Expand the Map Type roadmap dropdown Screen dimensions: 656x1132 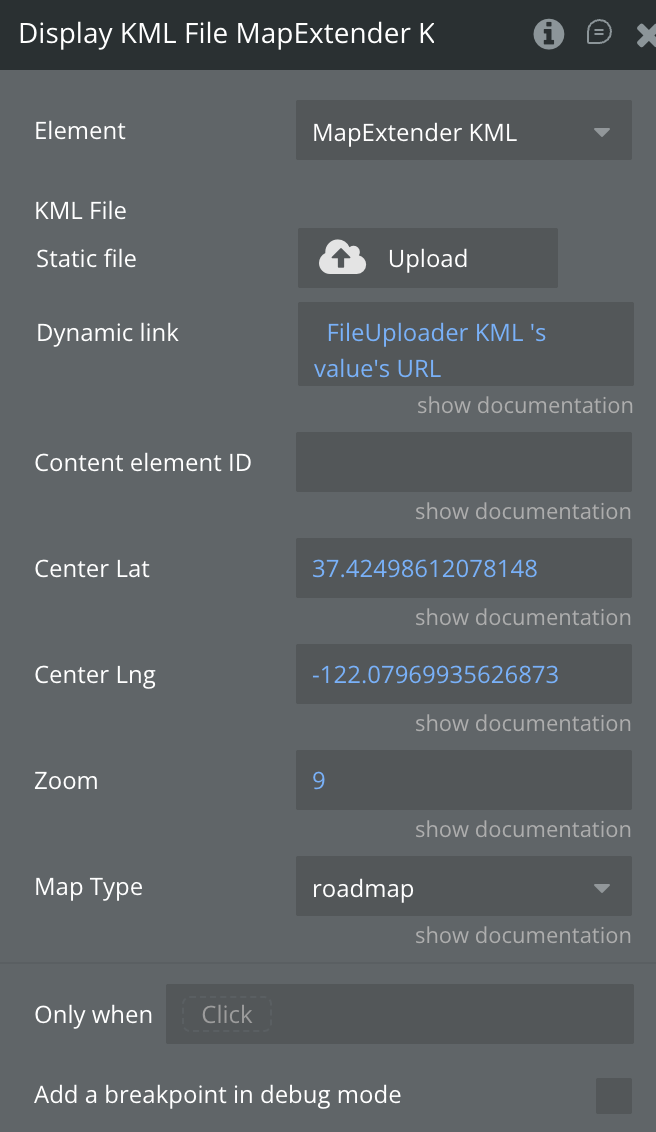(463, 888)
